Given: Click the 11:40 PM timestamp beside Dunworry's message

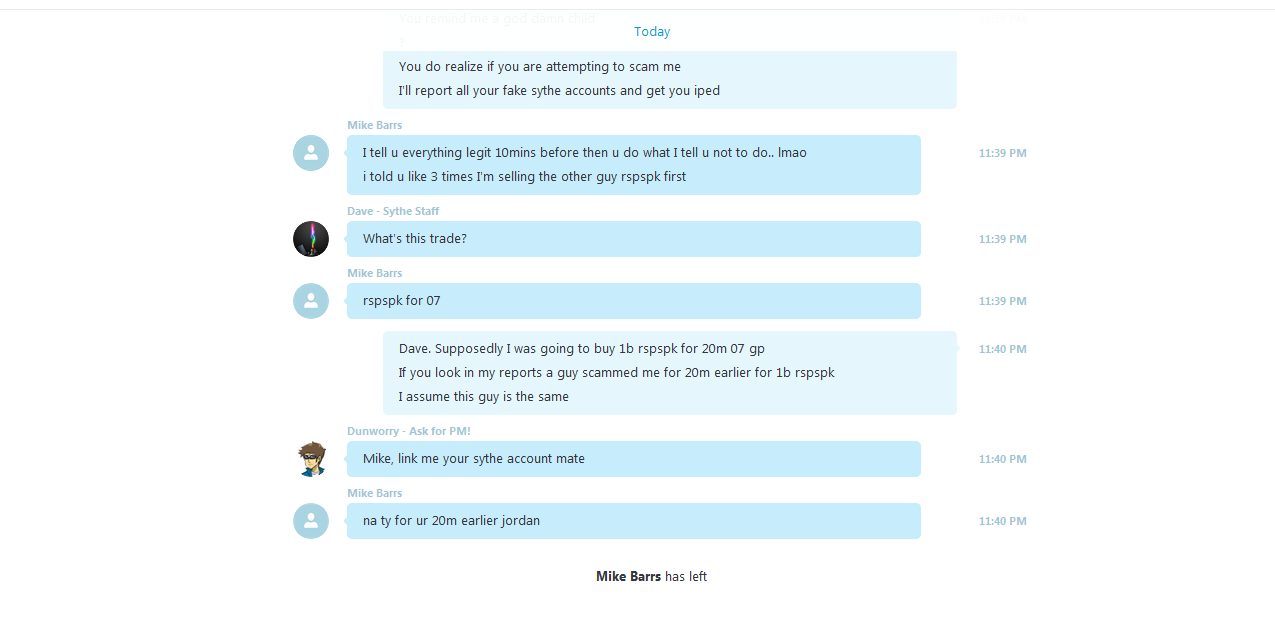Looking at the screenshot, I should point(1003,459).
